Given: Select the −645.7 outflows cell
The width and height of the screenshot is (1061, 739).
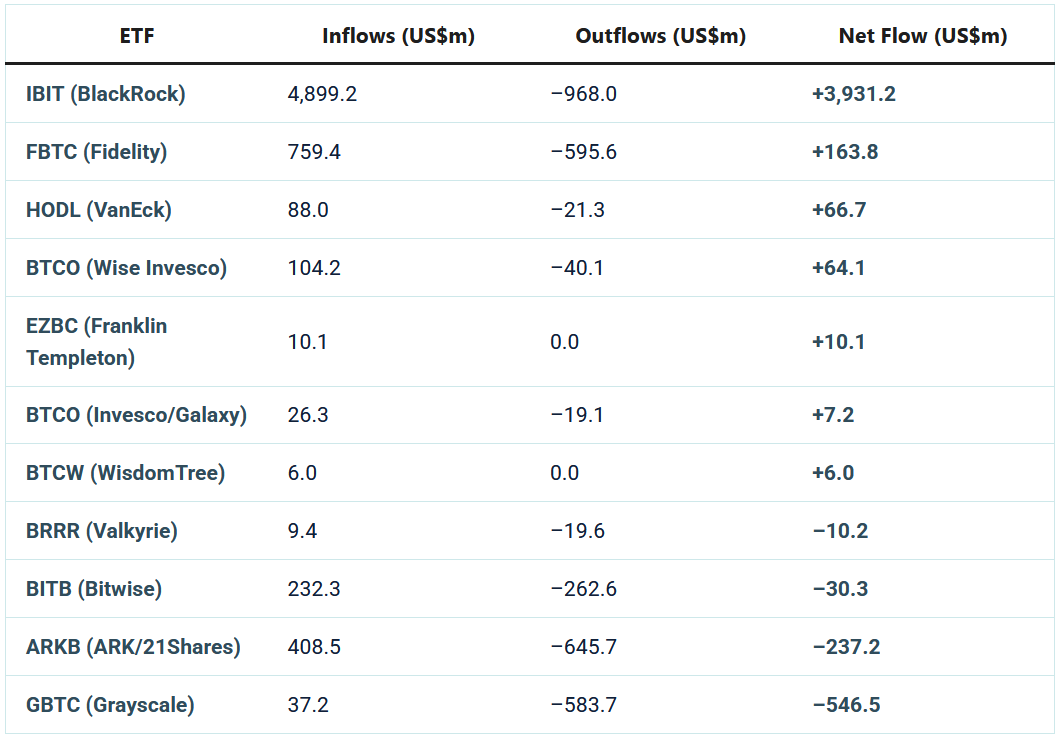Looking at the screenshot, I should (583, 646).
